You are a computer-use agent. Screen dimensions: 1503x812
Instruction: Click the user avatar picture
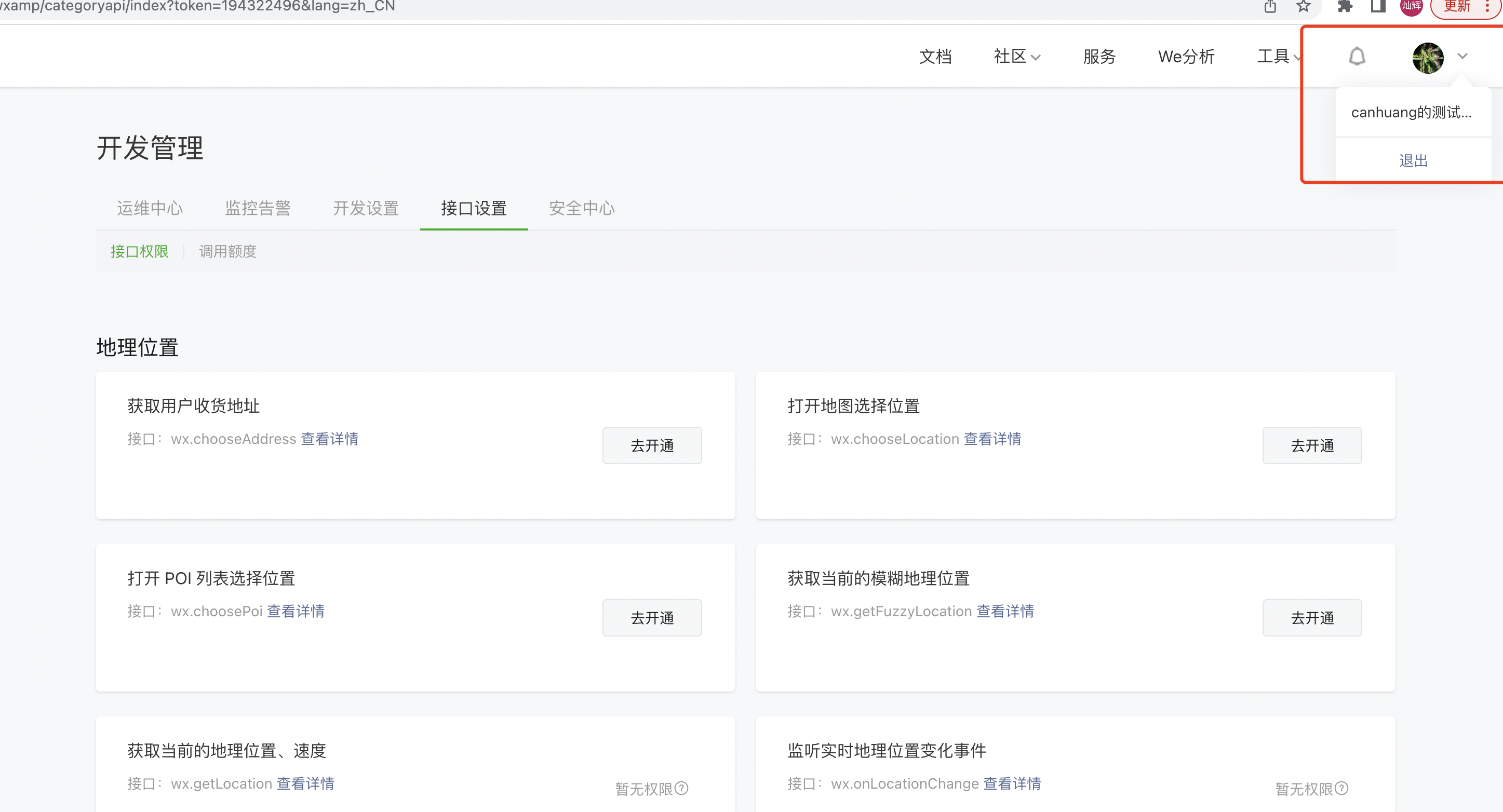(x=1427, y=57)
